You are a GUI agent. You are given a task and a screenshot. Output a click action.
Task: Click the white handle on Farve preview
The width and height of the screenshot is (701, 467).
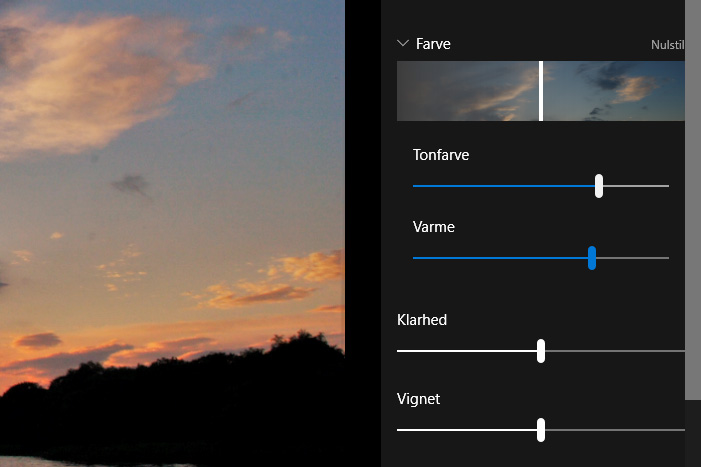(541, 91)
